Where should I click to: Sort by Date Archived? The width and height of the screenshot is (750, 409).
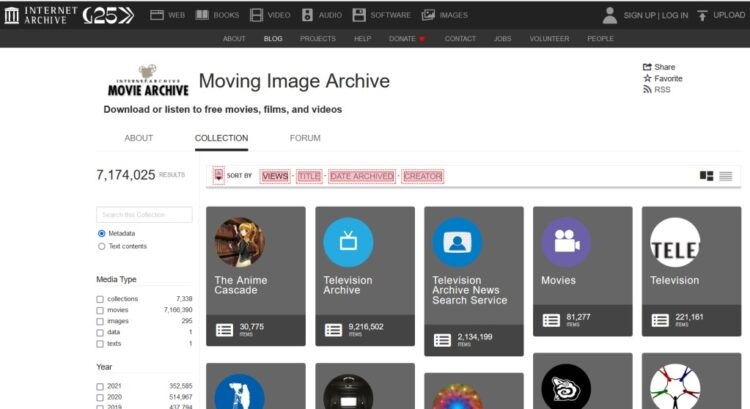click(x=362, y=176)
